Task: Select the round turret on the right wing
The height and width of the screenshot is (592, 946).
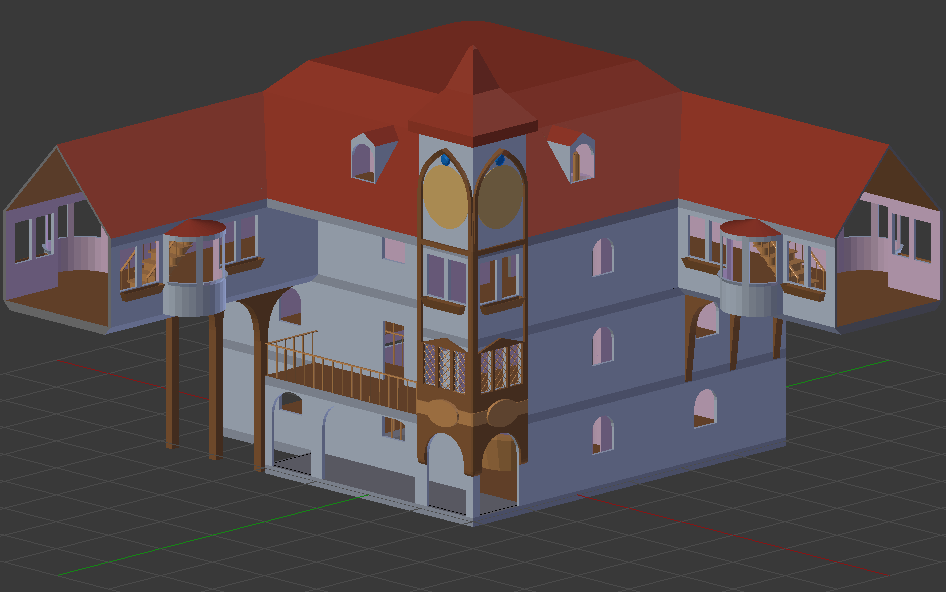Action: pos(751,267)
